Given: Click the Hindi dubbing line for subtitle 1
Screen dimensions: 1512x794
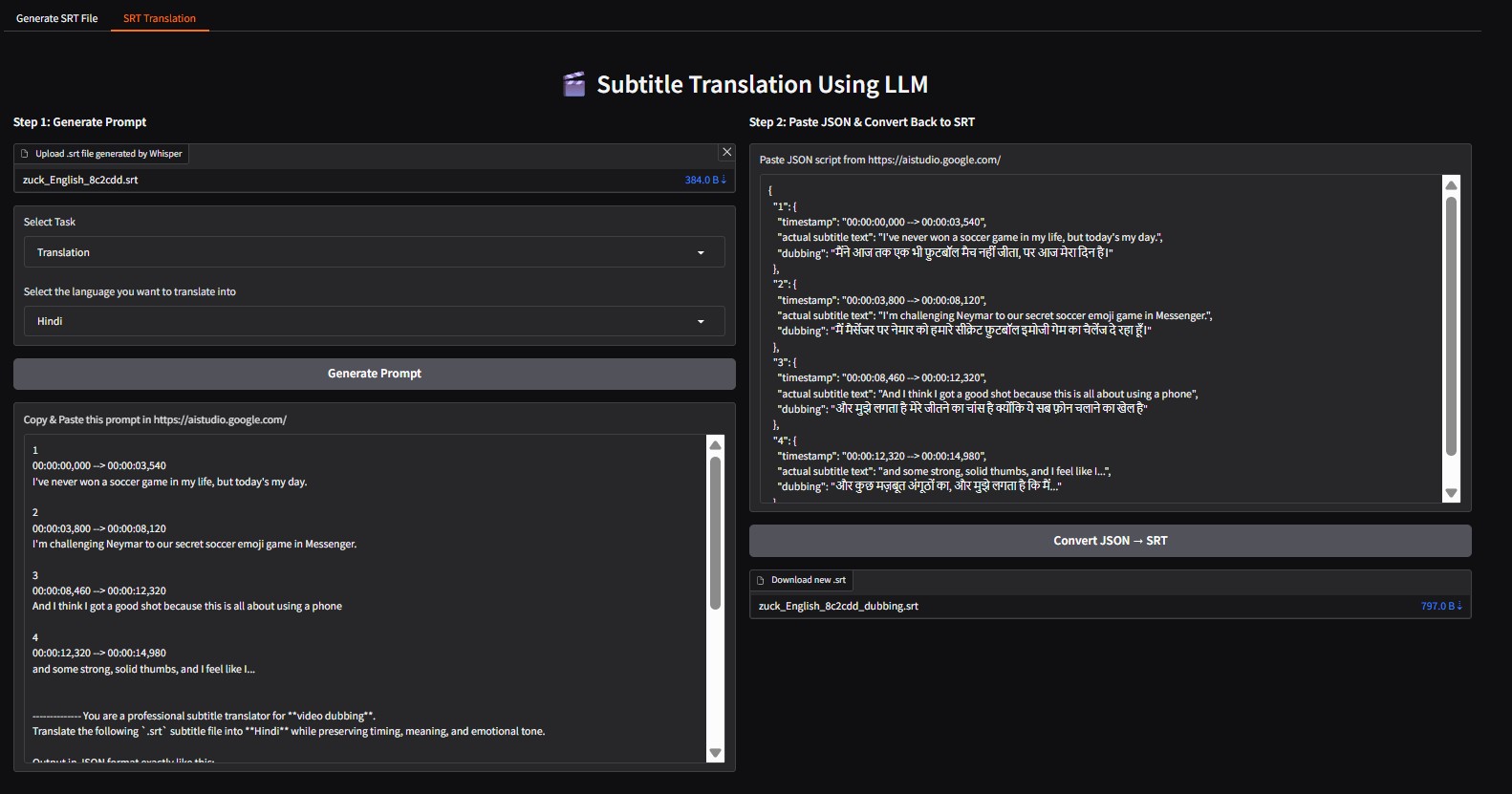Looking at the screenshot, I should (x=945, y=253).
